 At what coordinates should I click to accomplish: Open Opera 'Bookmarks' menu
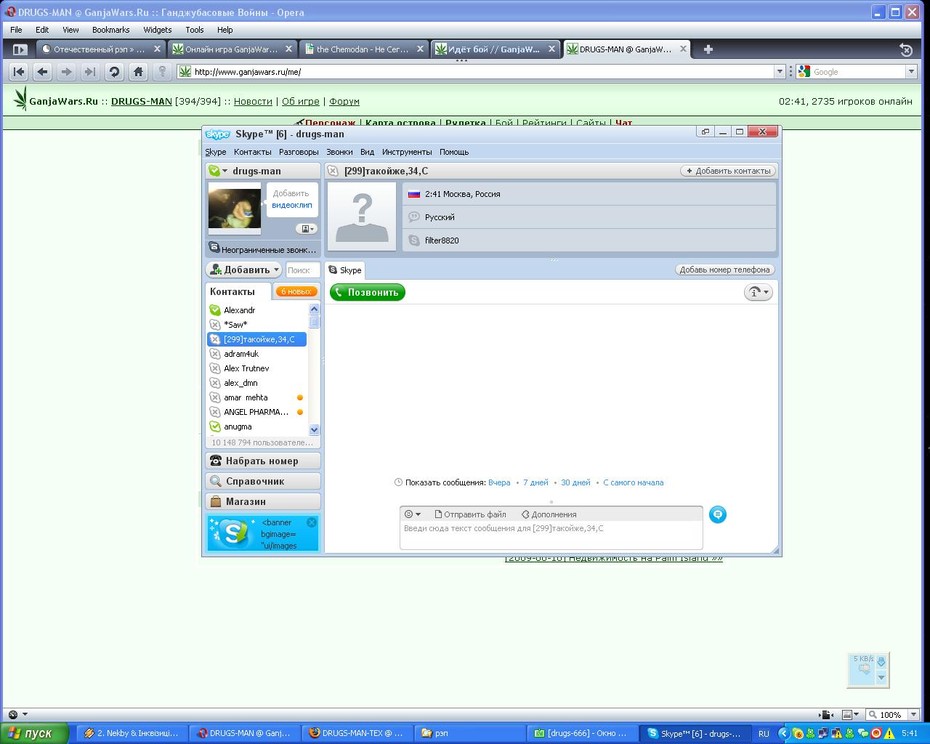tap(111, 30)
